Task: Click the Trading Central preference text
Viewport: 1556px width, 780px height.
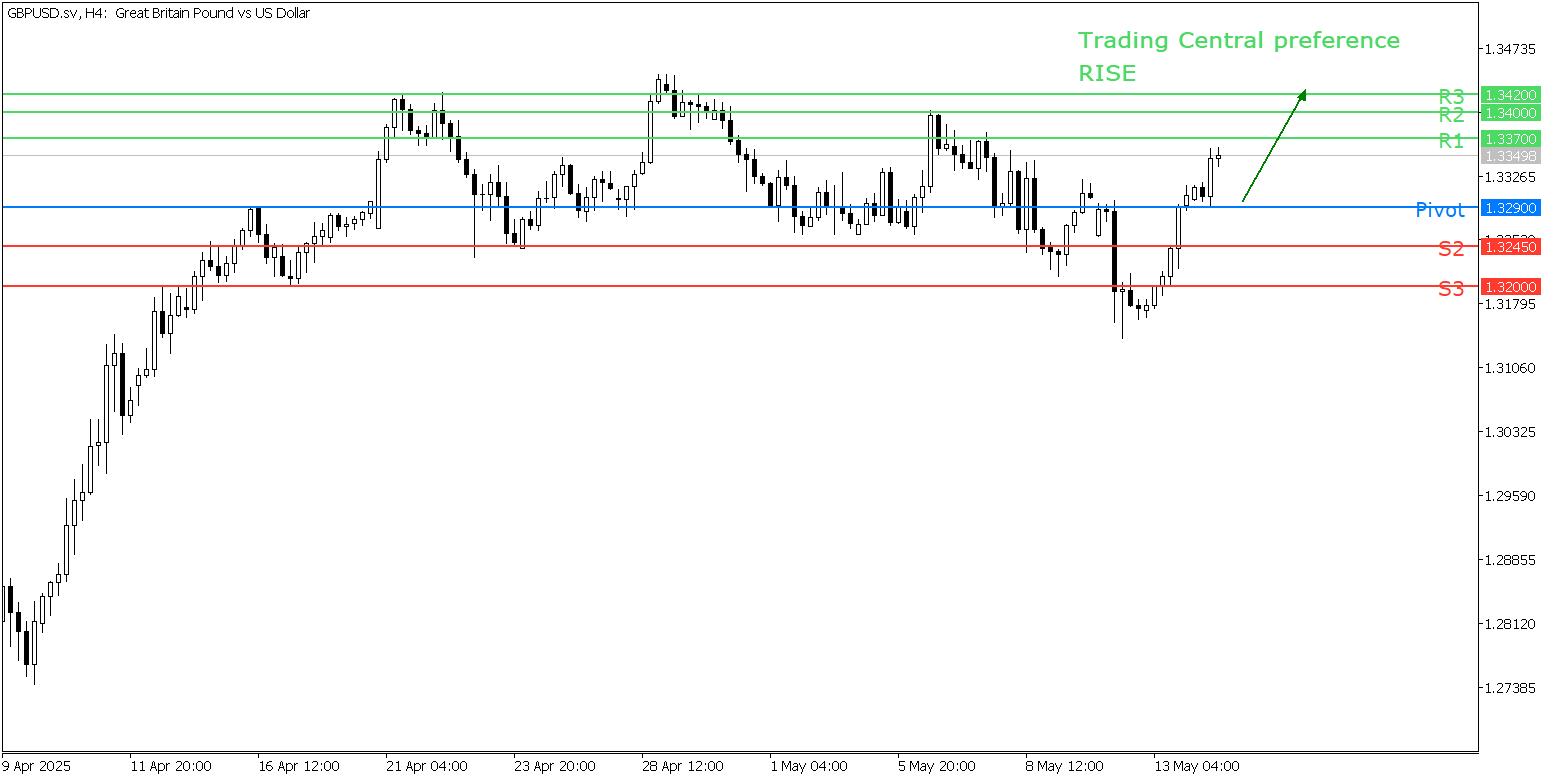Action: 1238,41
